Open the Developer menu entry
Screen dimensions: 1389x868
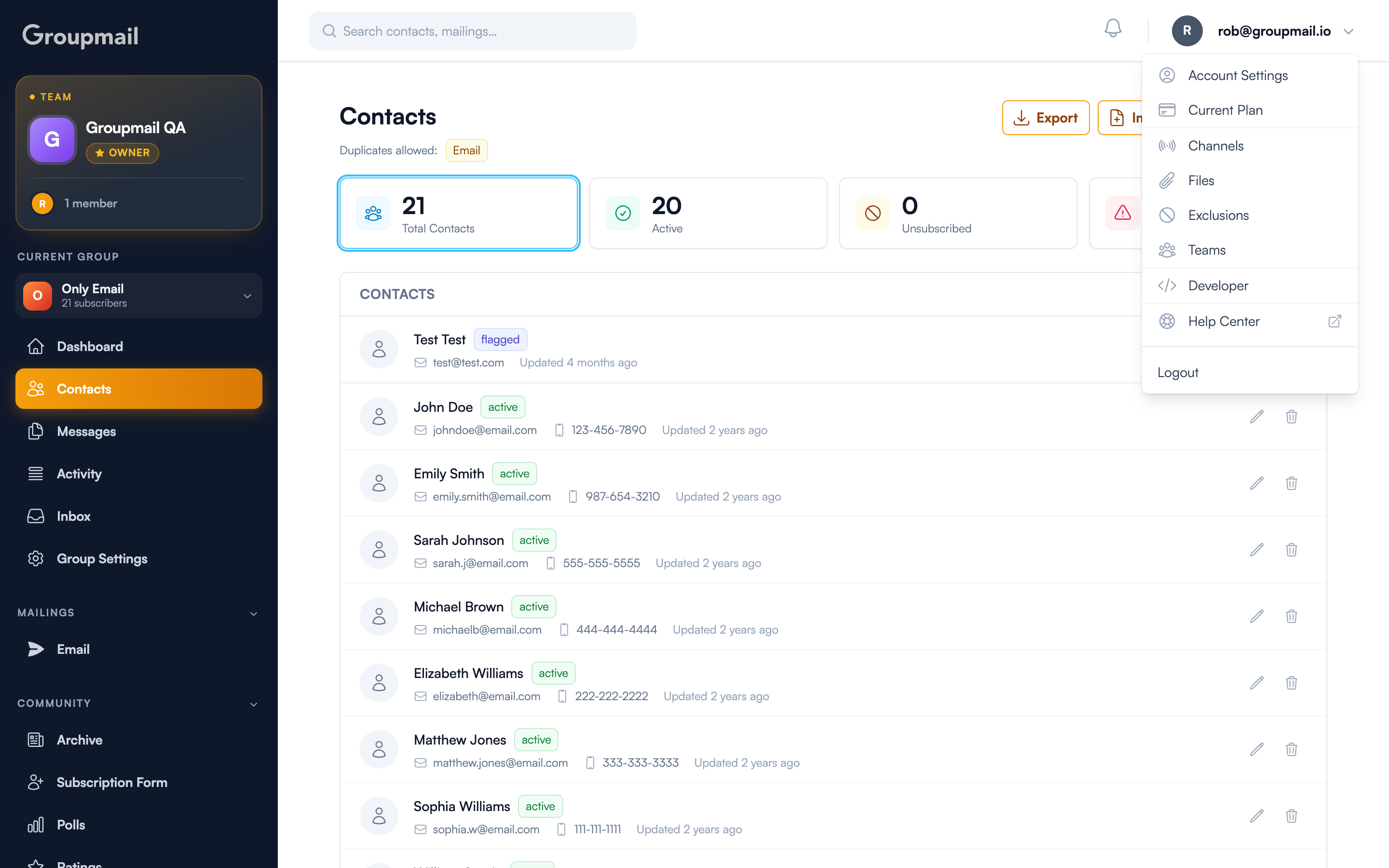1250,286
